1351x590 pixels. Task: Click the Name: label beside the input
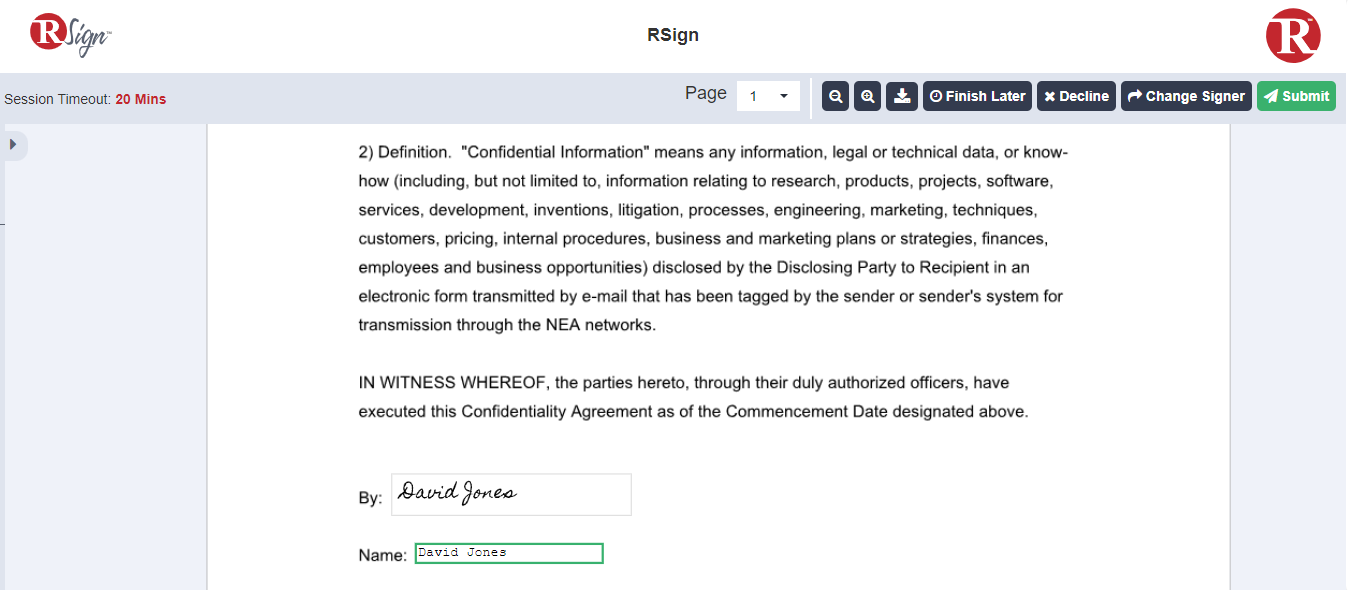click(x=383, y=555)
